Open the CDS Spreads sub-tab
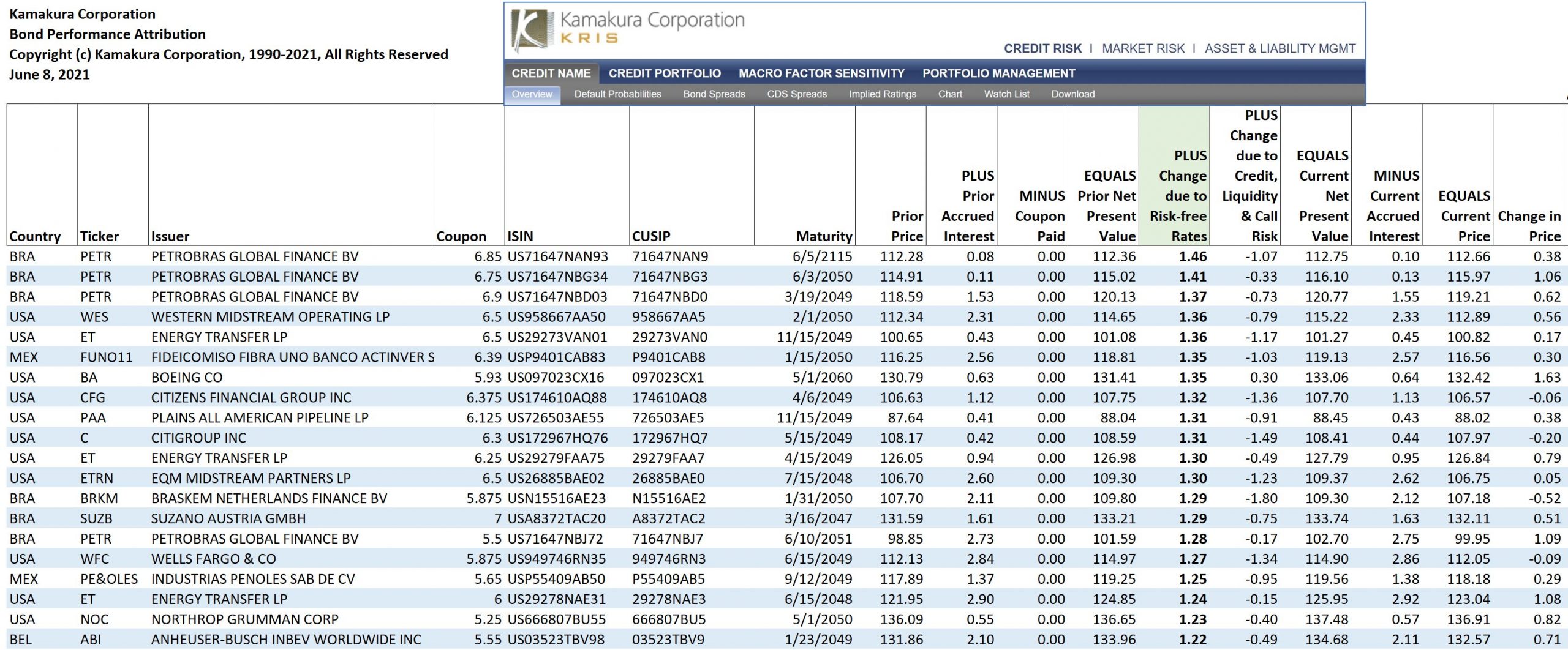 pos(797,94)
